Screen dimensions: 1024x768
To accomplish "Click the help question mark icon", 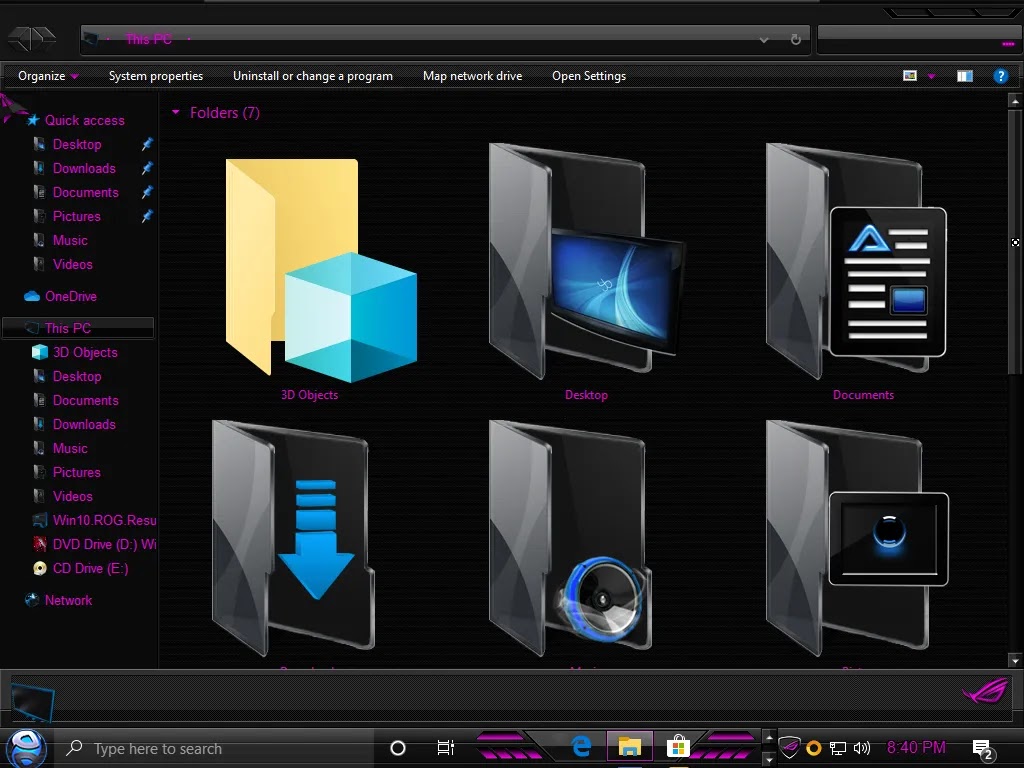I will [1000, 76].
